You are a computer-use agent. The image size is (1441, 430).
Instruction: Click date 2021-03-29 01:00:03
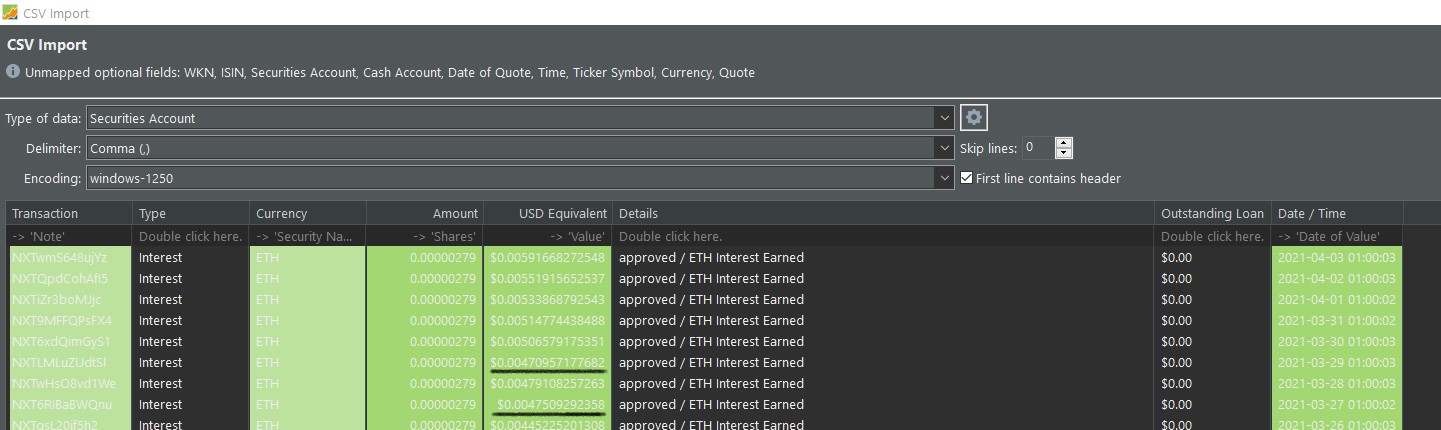(1337, 362)
